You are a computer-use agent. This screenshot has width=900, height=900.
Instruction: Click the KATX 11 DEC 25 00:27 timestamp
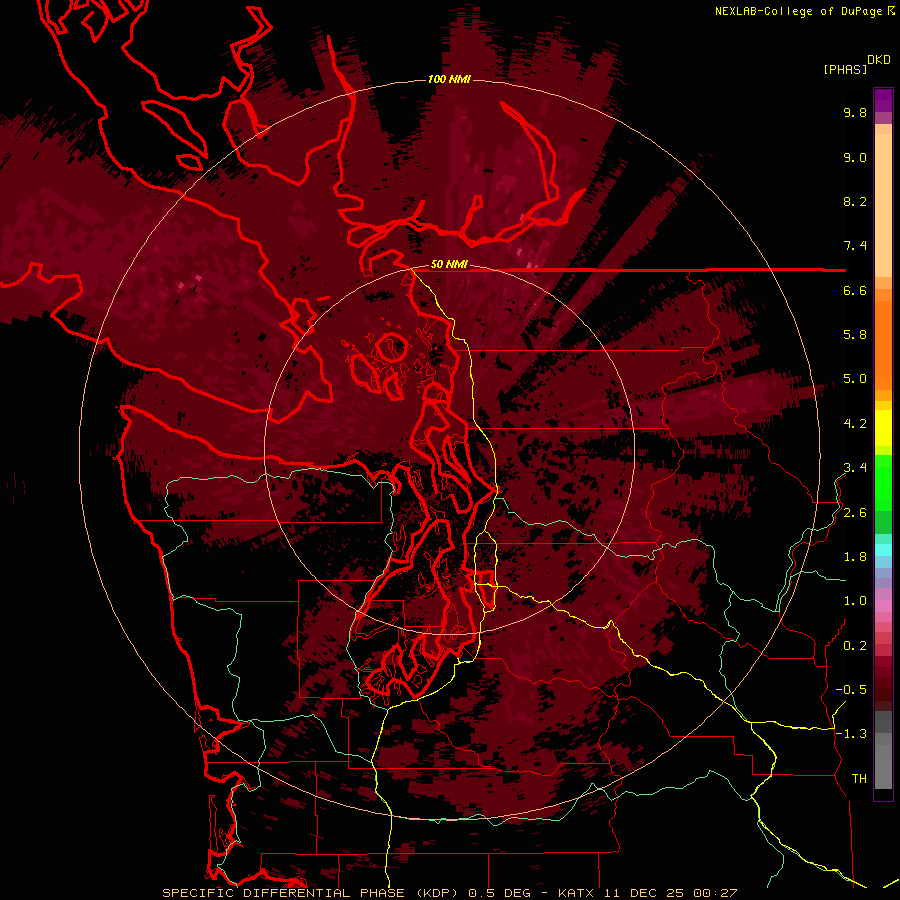point(647,893)
